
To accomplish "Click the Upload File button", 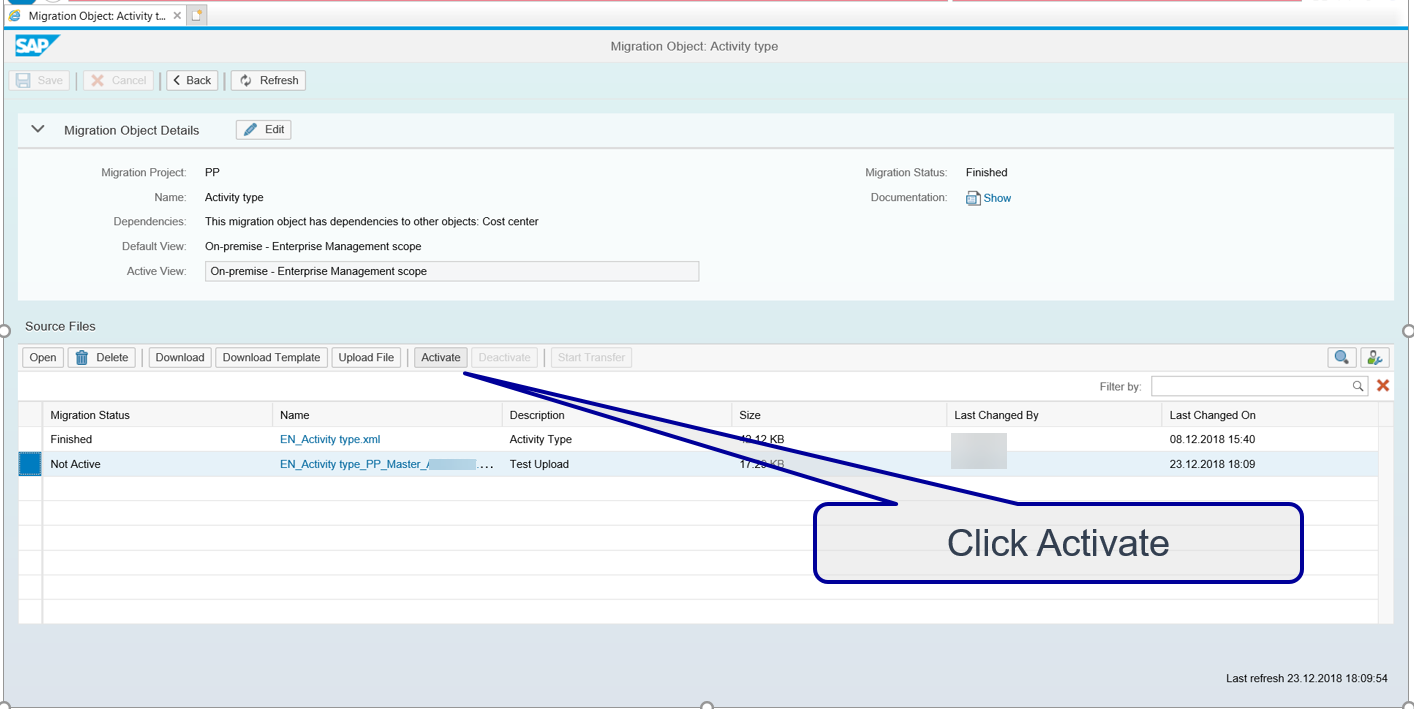I will click(x=366, y=357).
